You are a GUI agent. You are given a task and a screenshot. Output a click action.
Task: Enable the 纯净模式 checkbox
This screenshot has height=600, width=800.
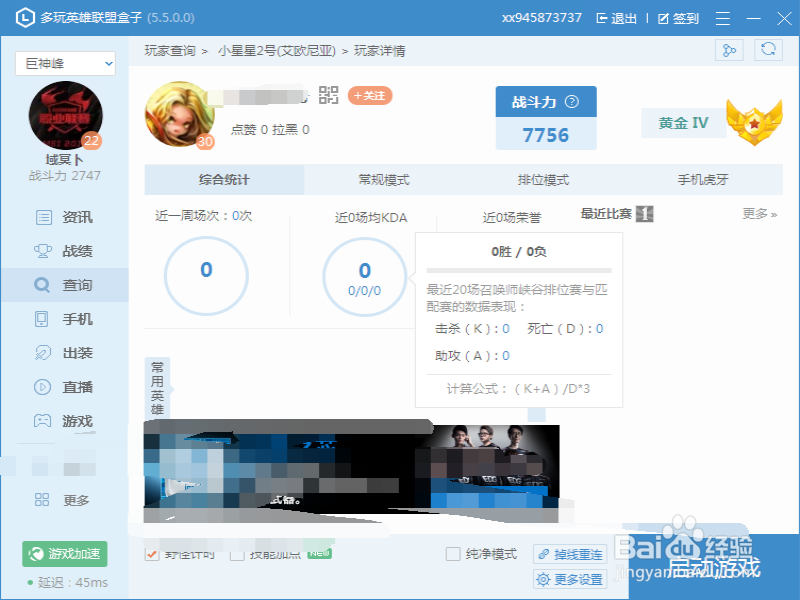click(x=453, y=554)
